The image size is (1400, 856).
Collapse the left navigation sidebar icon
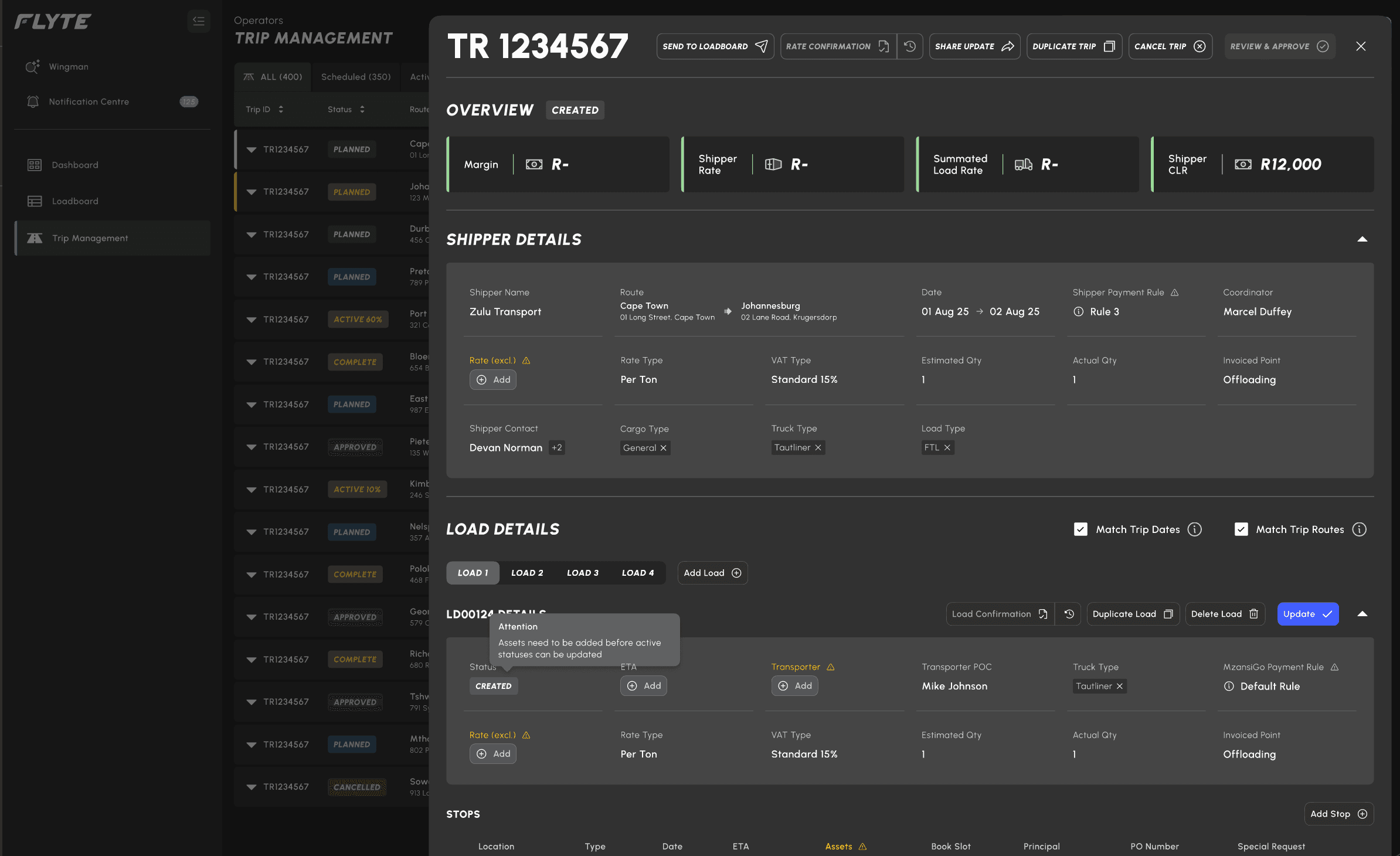pos(199,21)
